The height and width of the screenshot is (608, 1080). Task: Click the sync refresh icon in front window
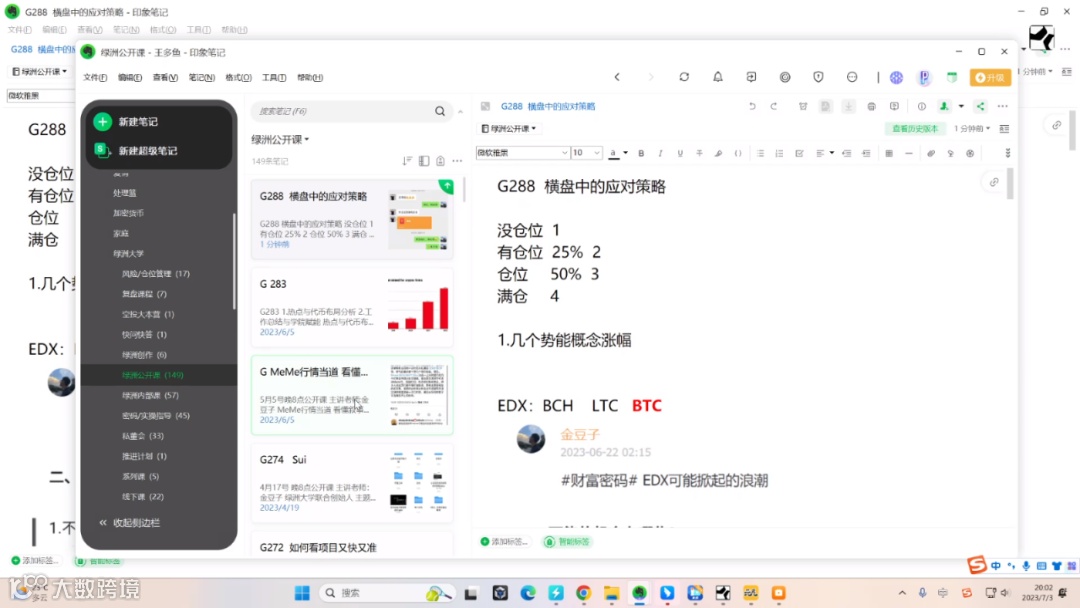[x=684, y=77]
